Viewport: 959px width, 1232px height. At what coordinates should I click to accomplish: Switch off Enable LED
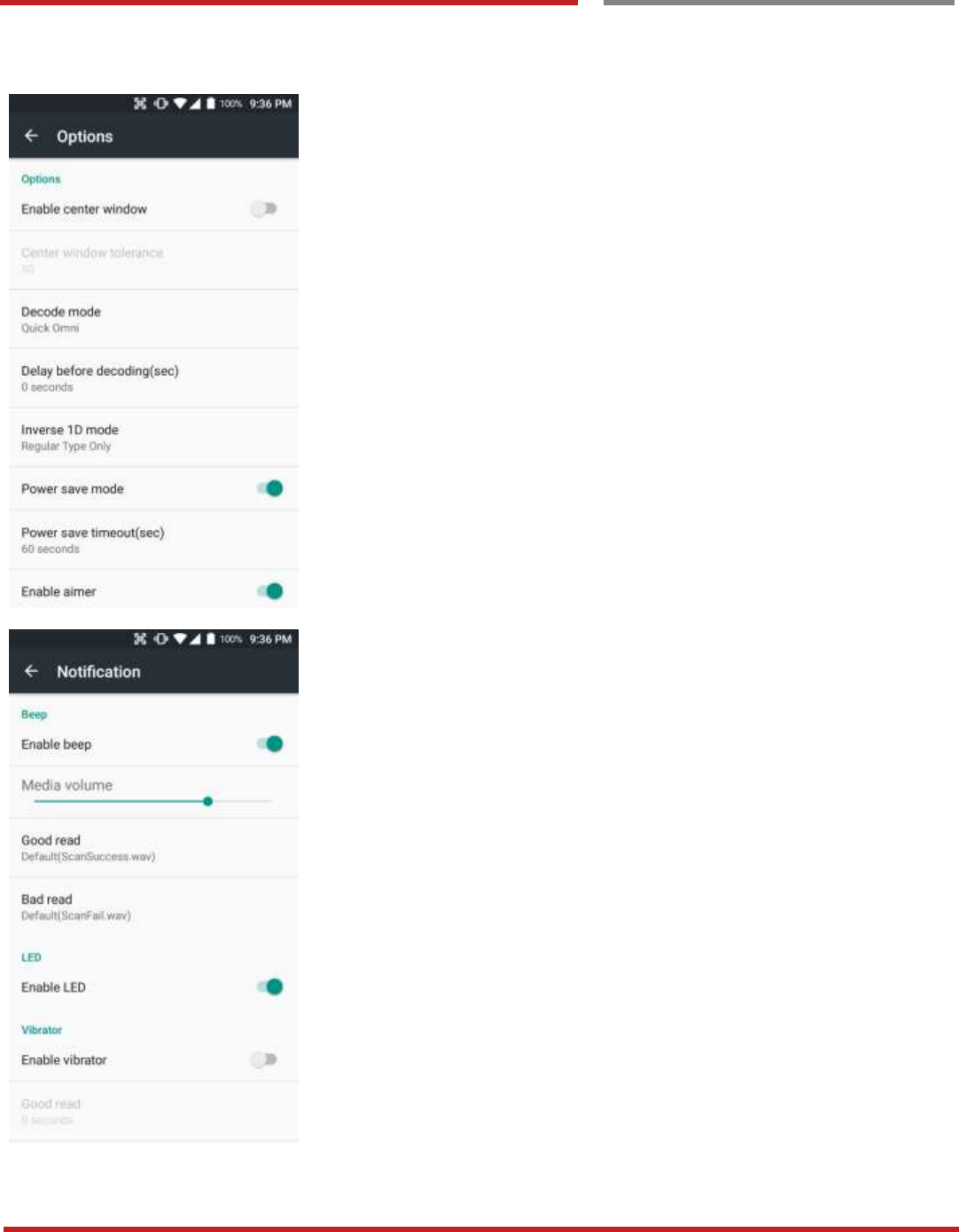click(269, 986)
